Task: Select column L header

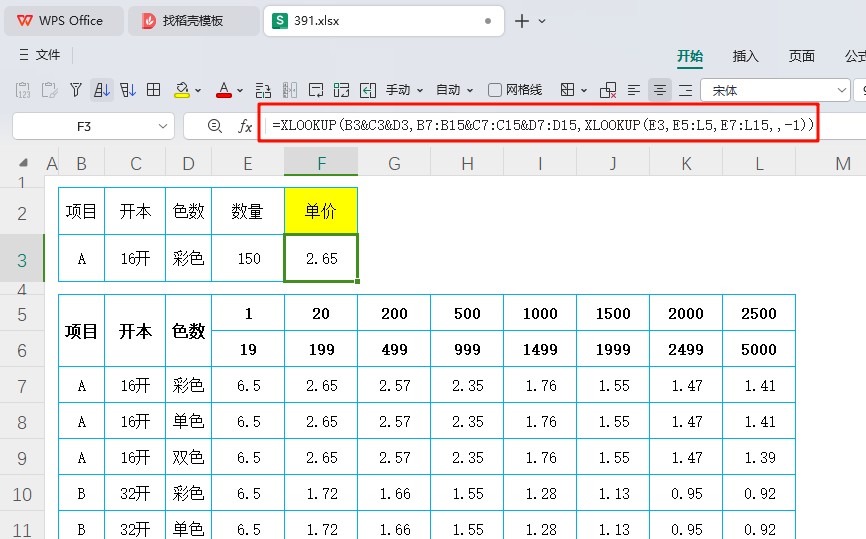Action: [x=759, y=163]
